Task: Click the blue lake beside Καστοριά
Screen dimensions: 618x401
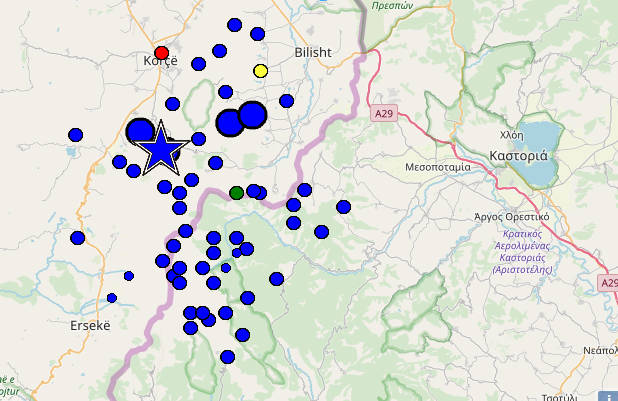Action: click(x=543, y=142)
